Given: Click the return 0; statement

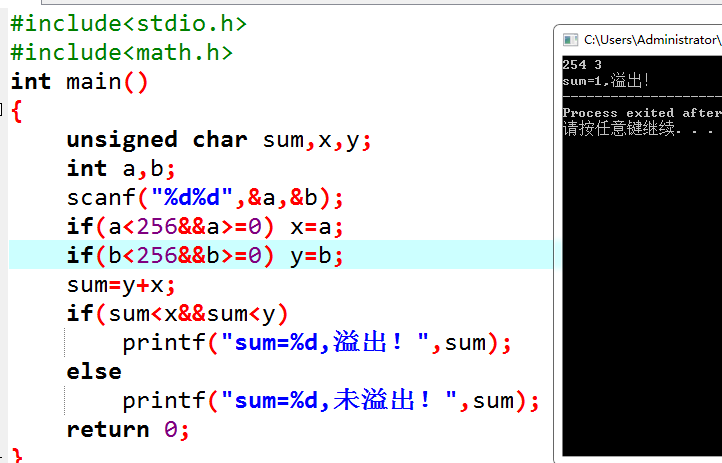Looking at the screenshot, I should pyautogui.click(x=128, y=430).
